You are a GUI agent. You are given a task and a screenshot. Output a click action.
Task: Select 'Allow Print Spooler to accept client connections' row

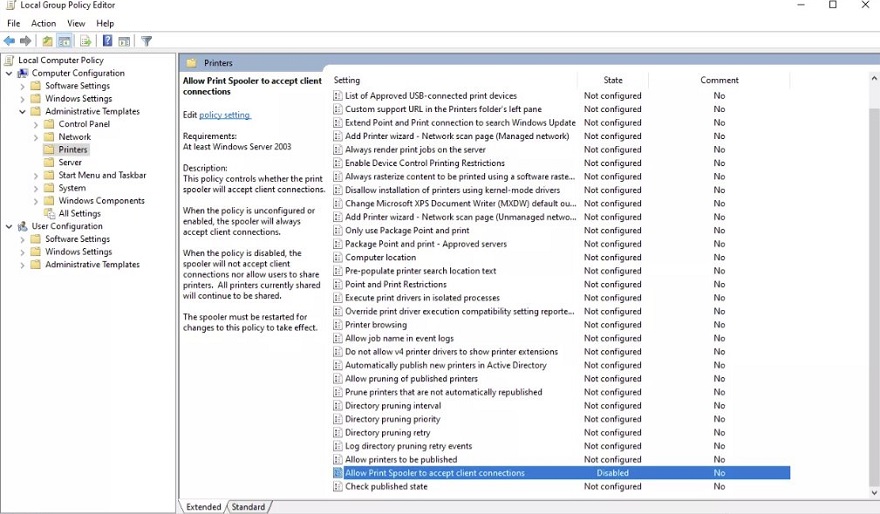561,473
